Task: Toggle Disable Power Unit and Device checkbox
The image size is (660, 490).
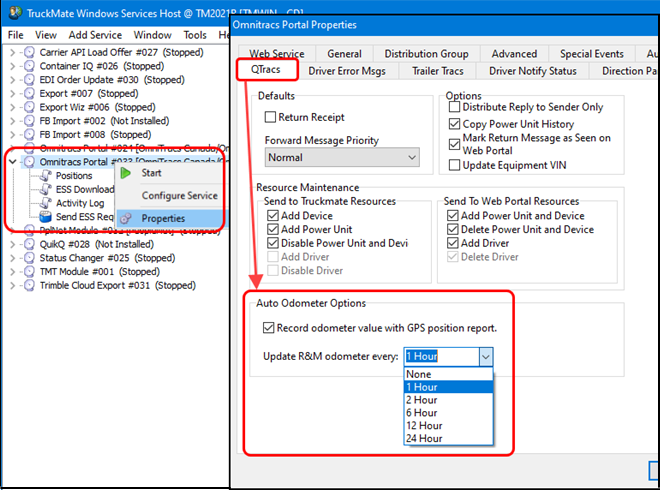Action: (x=273, y=243)
